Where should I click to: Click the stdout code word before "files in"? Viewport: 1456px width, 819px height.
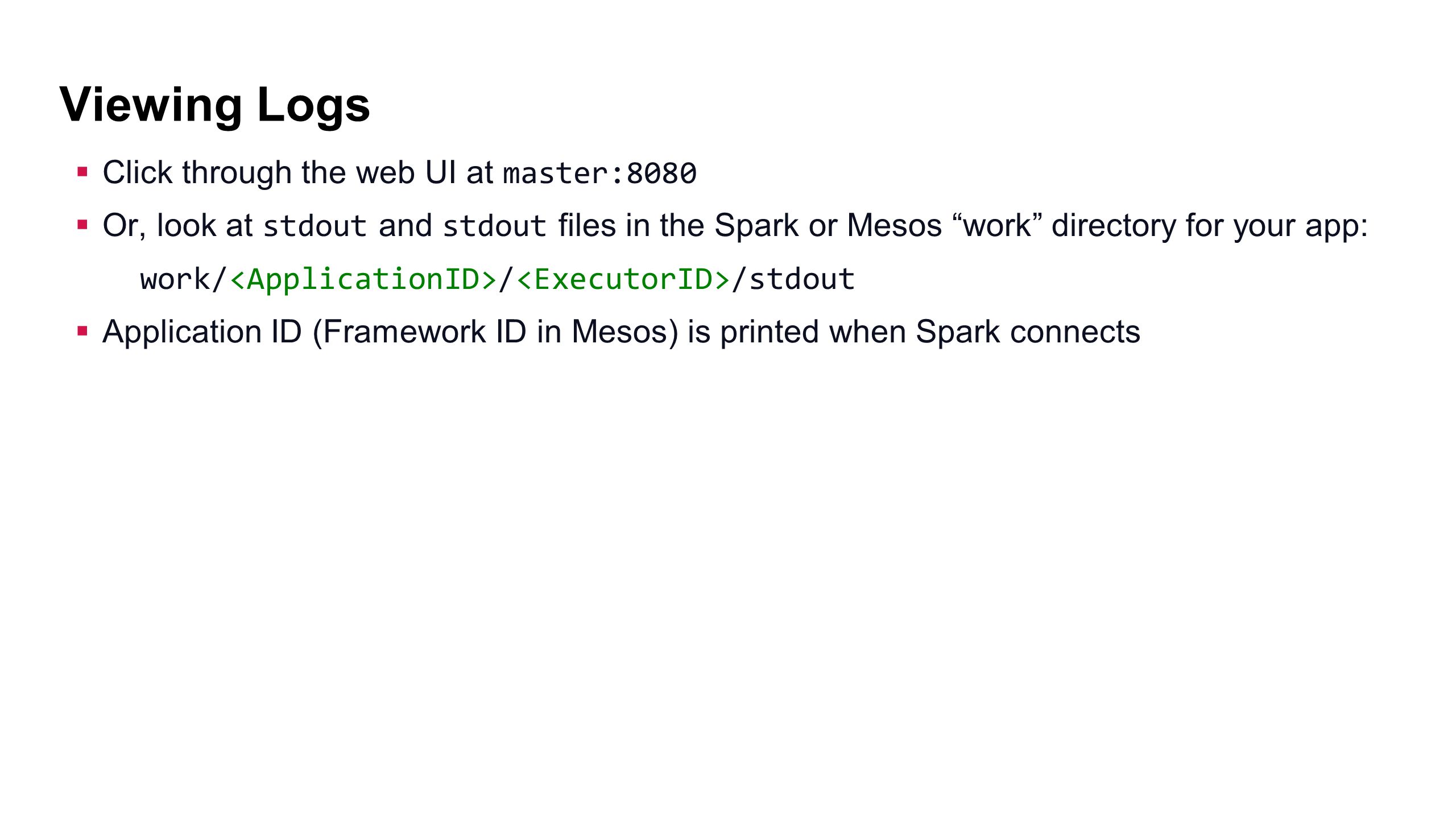[x=495, y=226]
